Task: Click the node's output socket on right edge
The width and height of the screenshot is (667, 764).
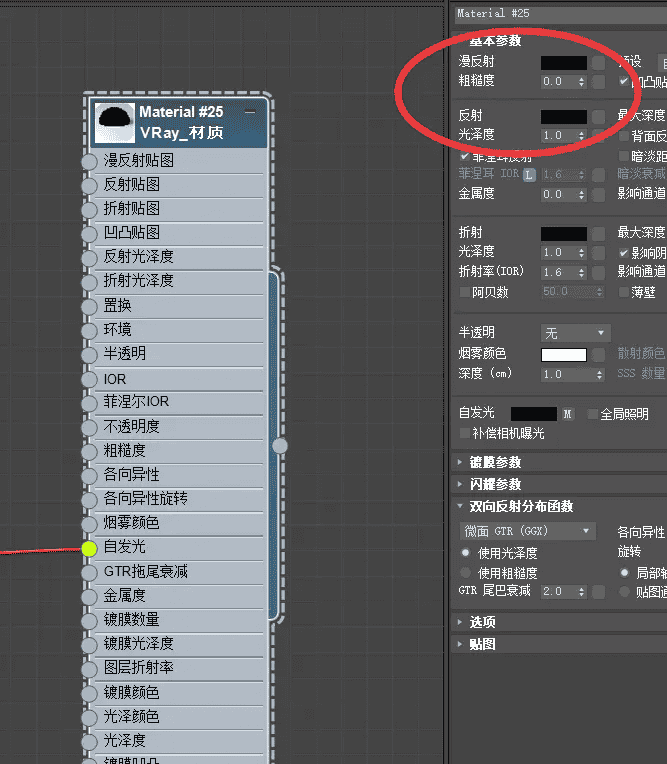Action: pos(280,446)
